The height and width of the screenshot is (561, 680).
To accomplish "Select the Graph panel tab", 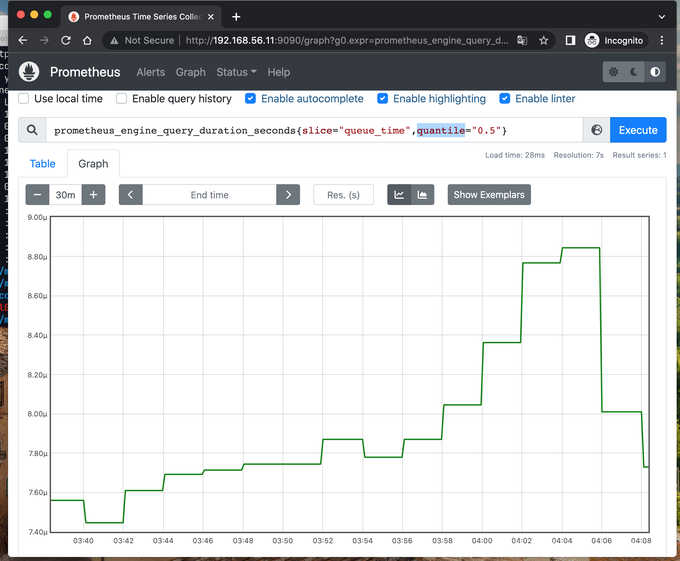I will click(93, 164).
